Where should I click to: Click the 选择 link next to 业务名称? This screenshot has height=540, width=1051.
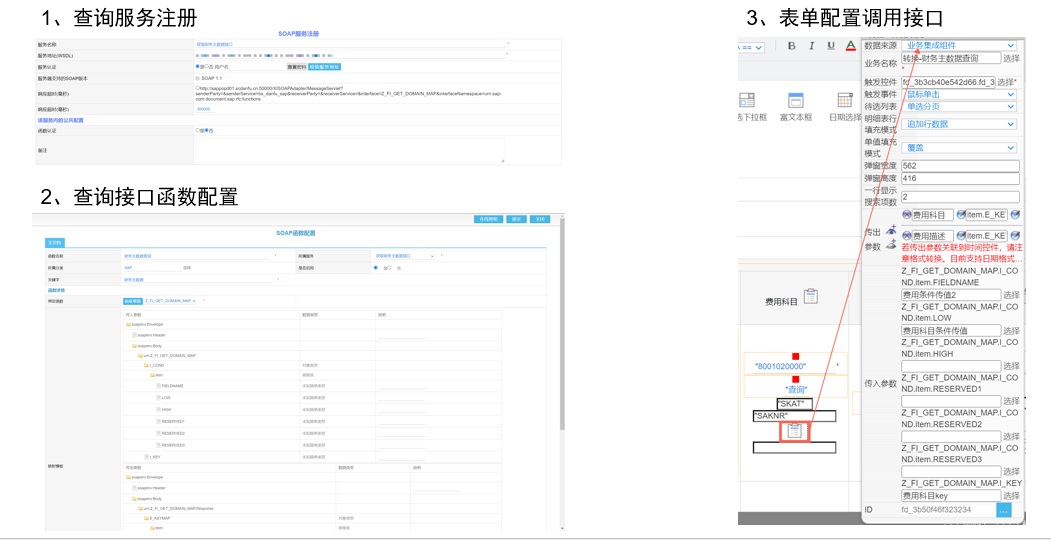1011,59
